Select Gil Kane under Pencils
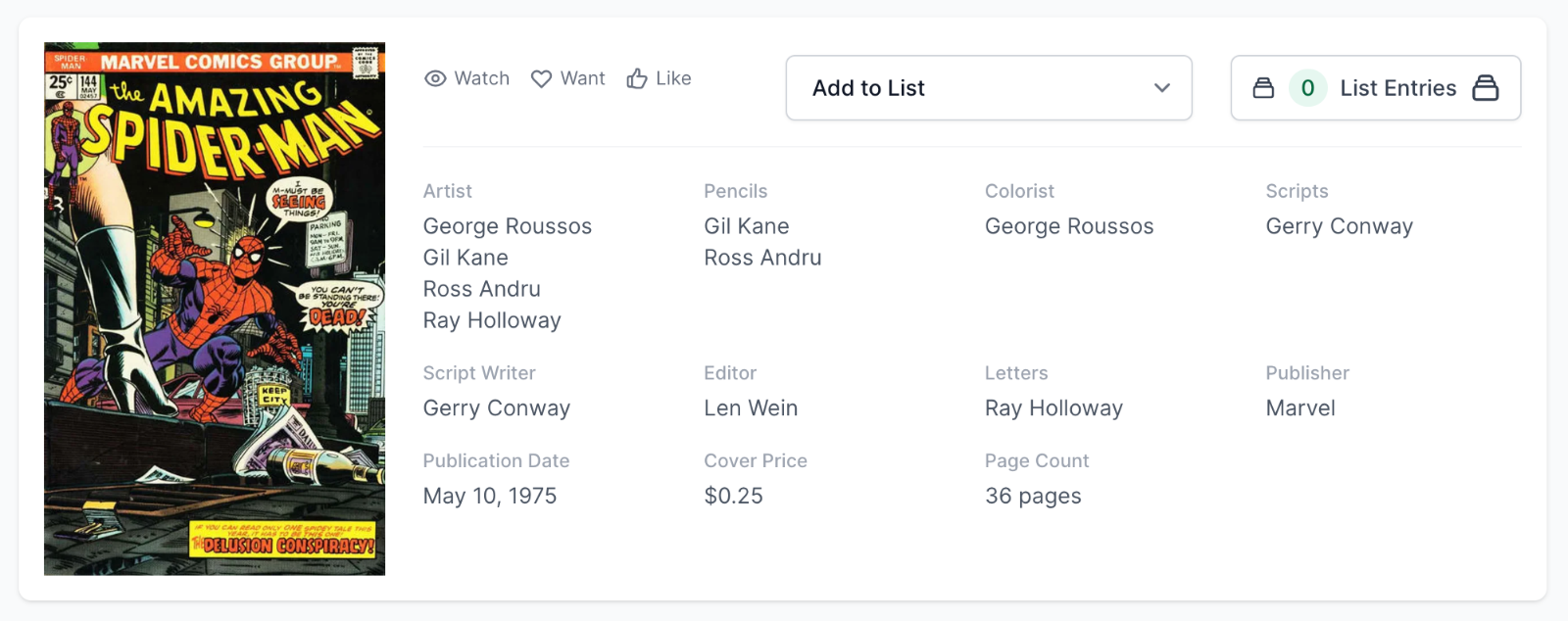This screenshot has height=621, width=1568. pyautogui.click(x=747, y=226)
